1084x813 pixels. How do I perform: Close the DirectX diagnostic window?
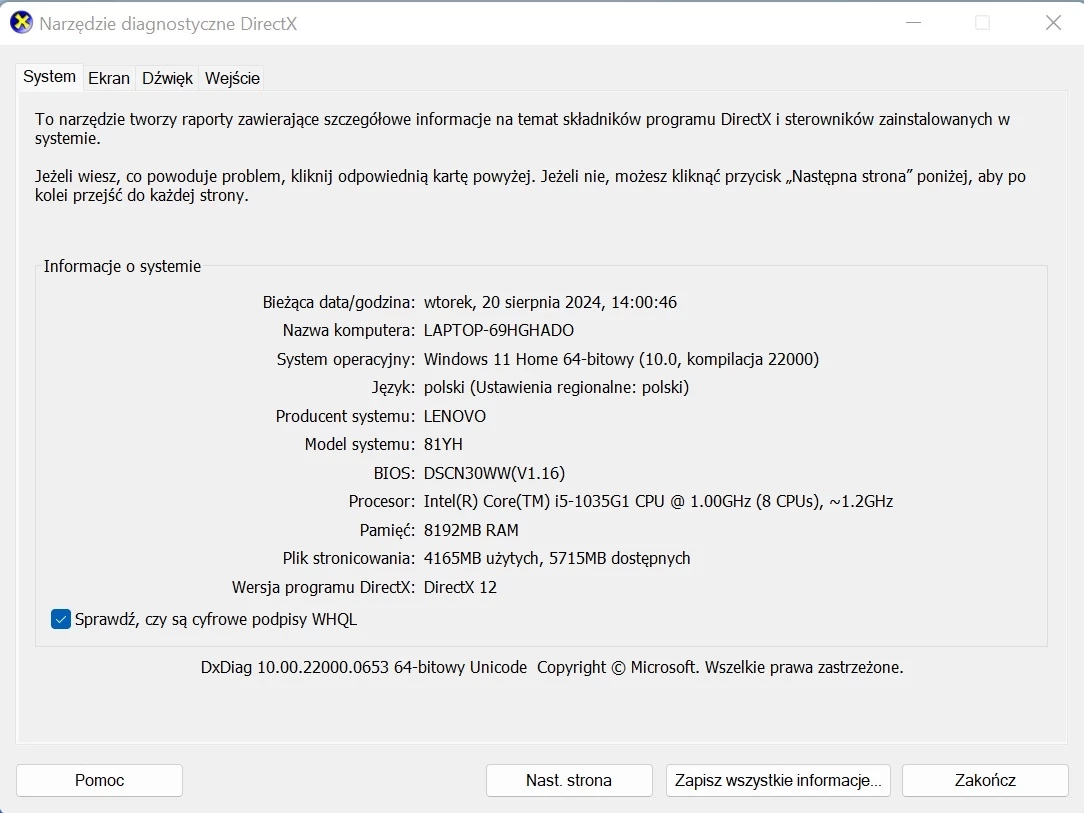[1052, 23]
